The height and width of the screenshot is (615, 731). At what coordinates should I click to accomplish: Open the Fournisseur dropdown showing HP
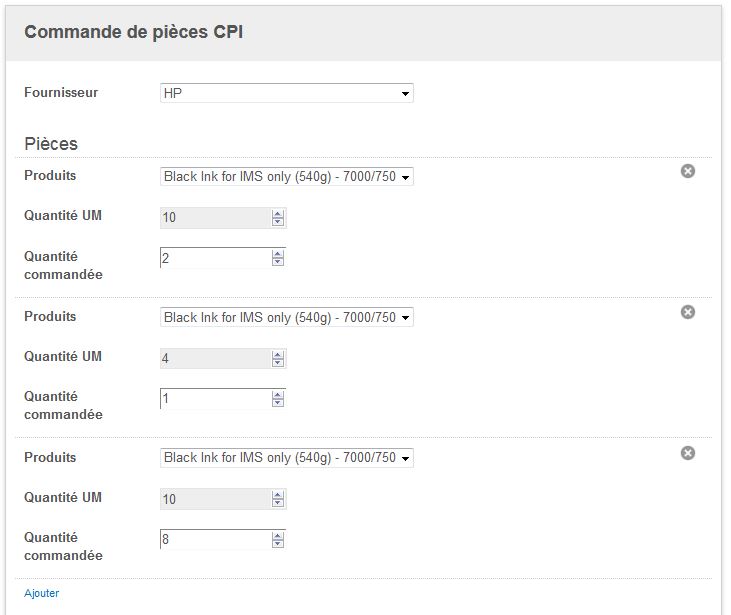click(x=287, y=93)
